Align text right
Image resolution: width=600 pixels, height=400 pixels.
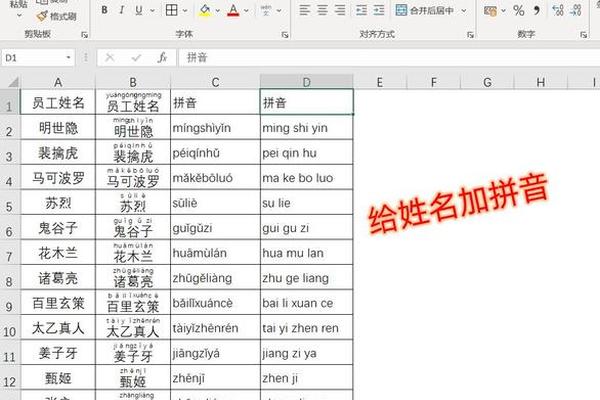340,10
